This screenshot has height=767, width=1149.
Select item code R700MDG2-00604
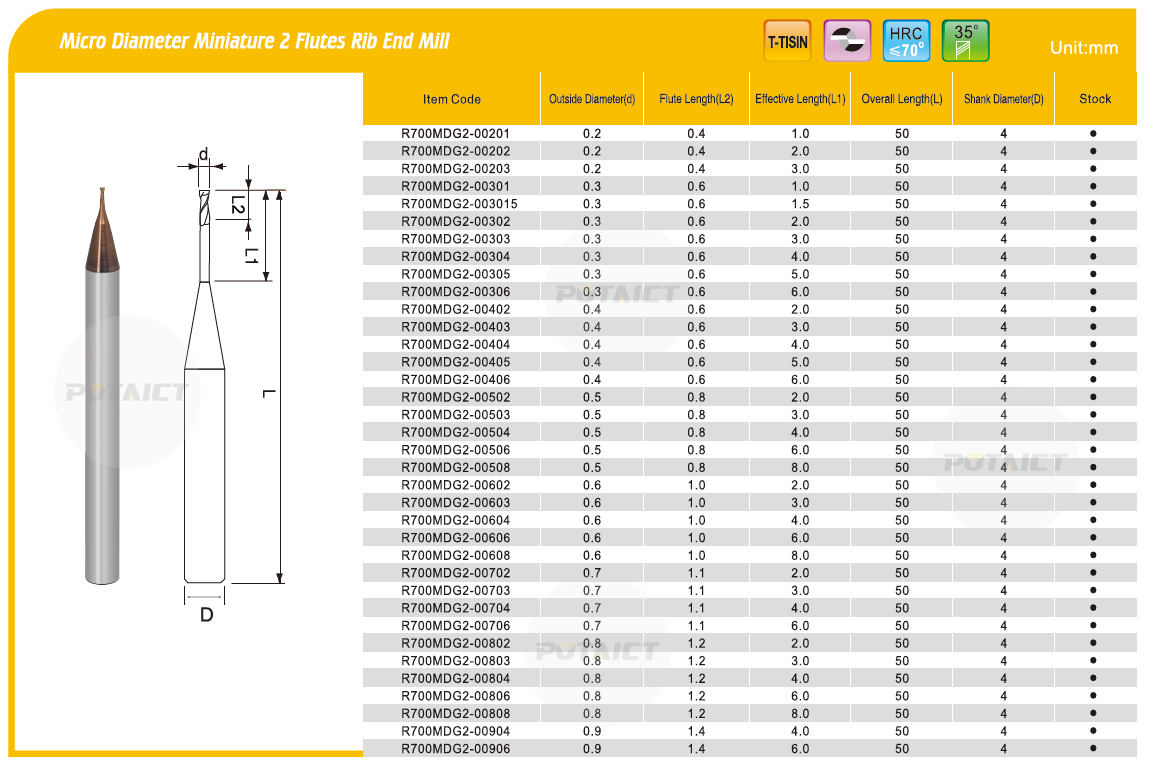[455, 520]
